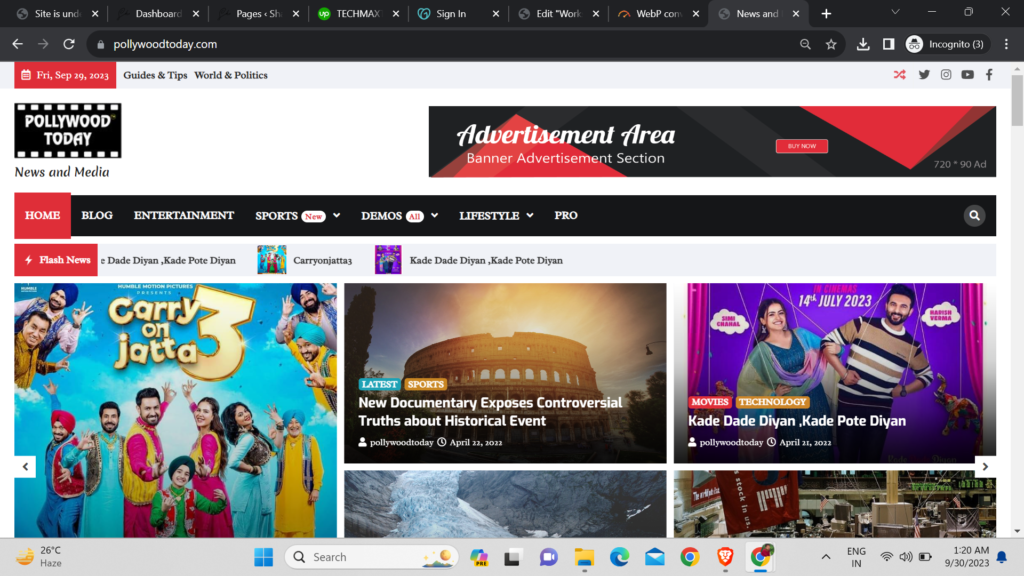The height and width of the screenshot is (576, 1024).
Task: Open Chrome three-dot menu
Action: tap(1006, 44)
